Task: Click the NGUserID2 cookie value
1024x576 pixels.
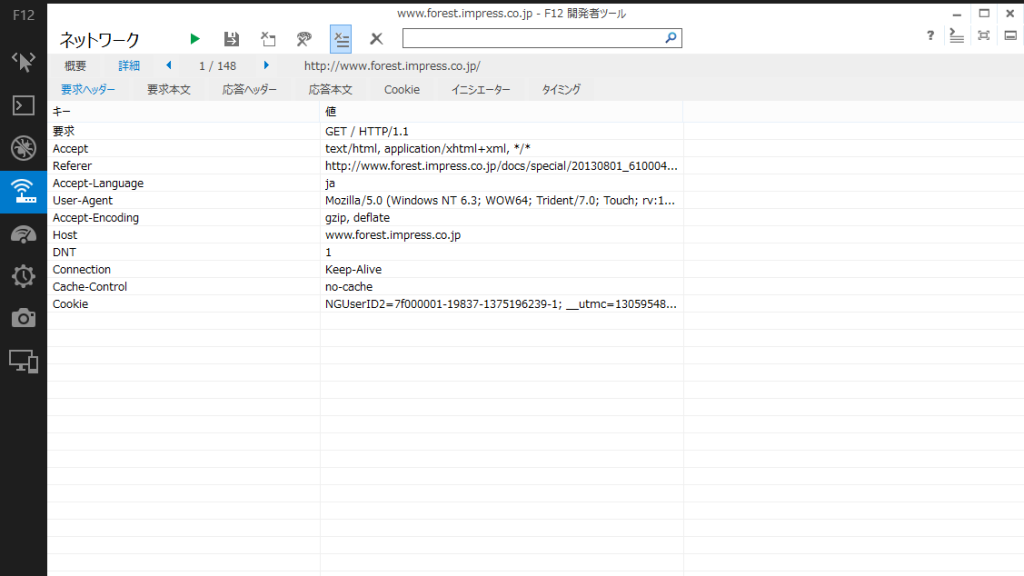Action: tap(500, 304)
